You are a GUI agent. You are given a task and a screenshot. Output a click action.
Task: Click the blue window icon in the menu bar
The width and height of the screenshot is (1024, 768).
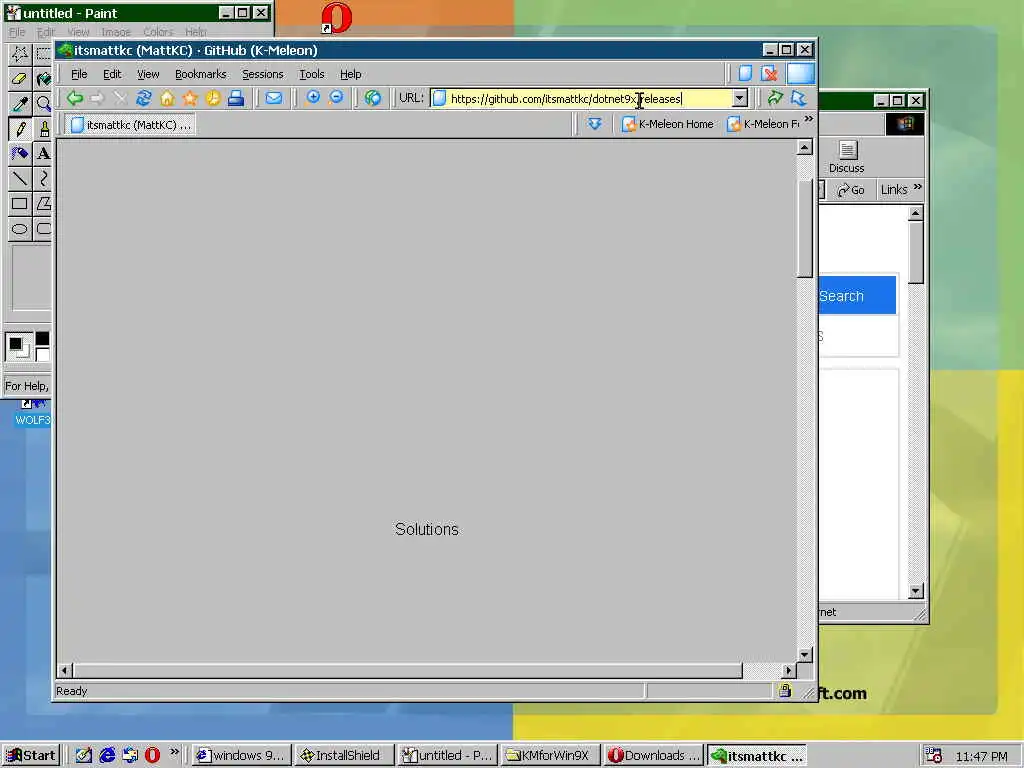point(801,73)
